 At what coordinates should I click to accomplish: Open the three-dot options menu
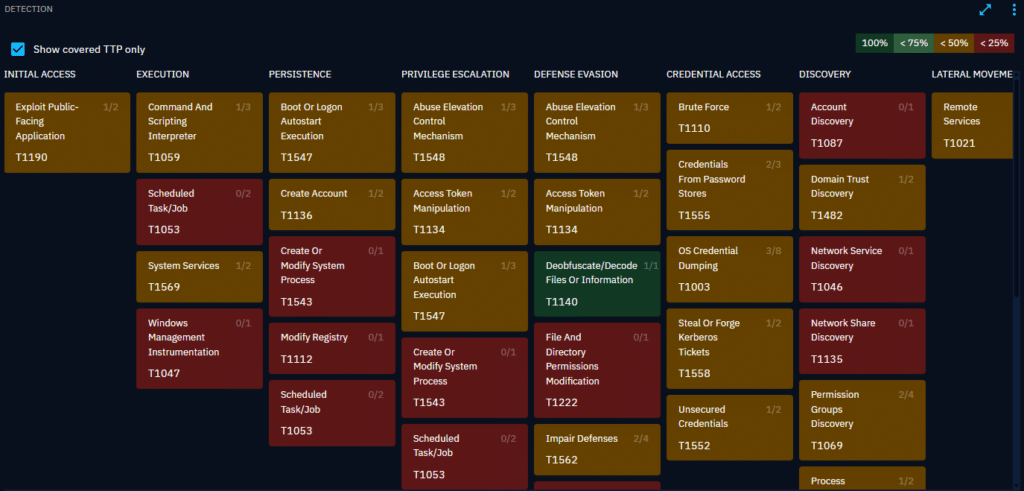click(x=1012, y=9)
